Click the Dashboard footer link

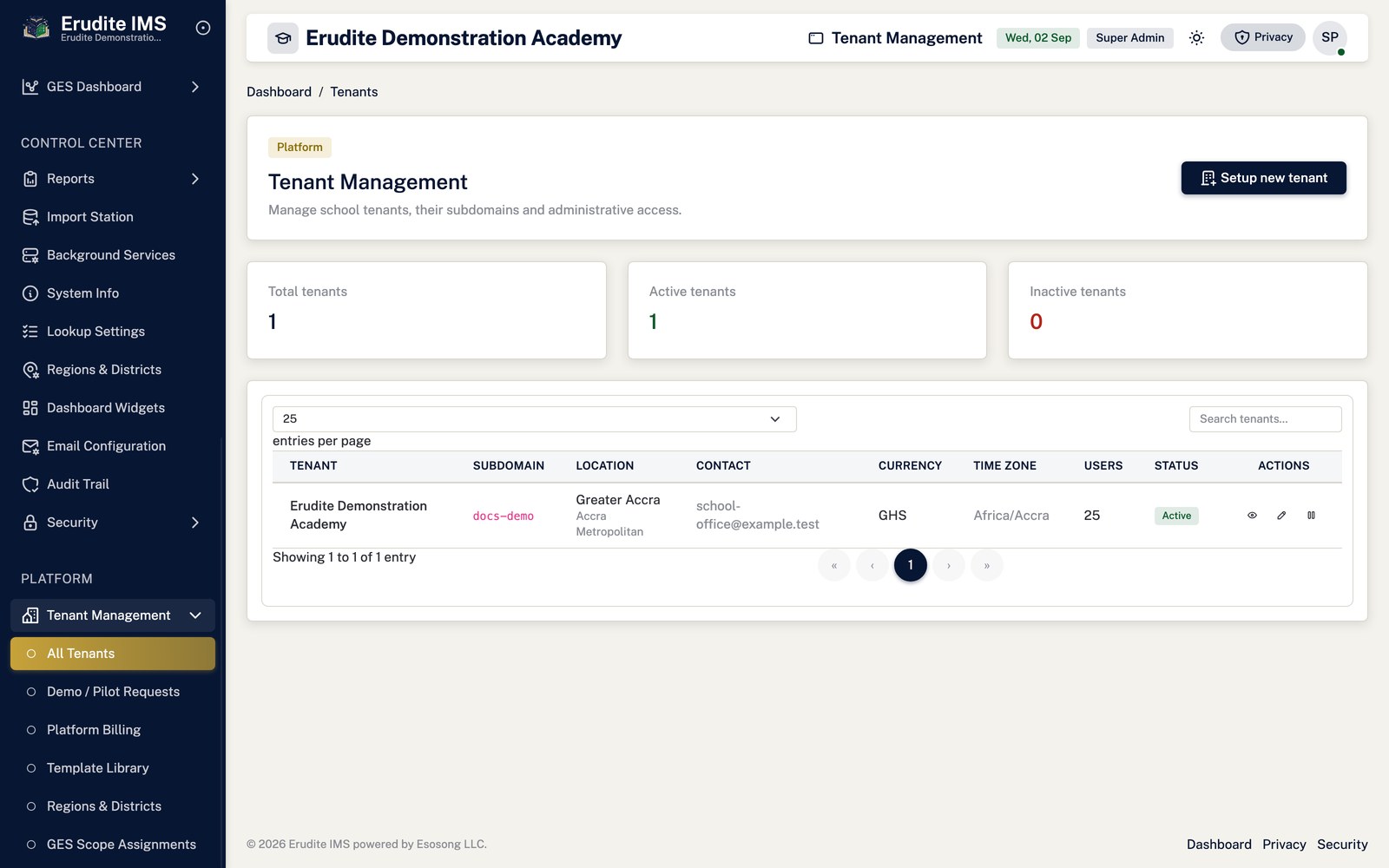pyautogui.click(x=1219, y=845)
